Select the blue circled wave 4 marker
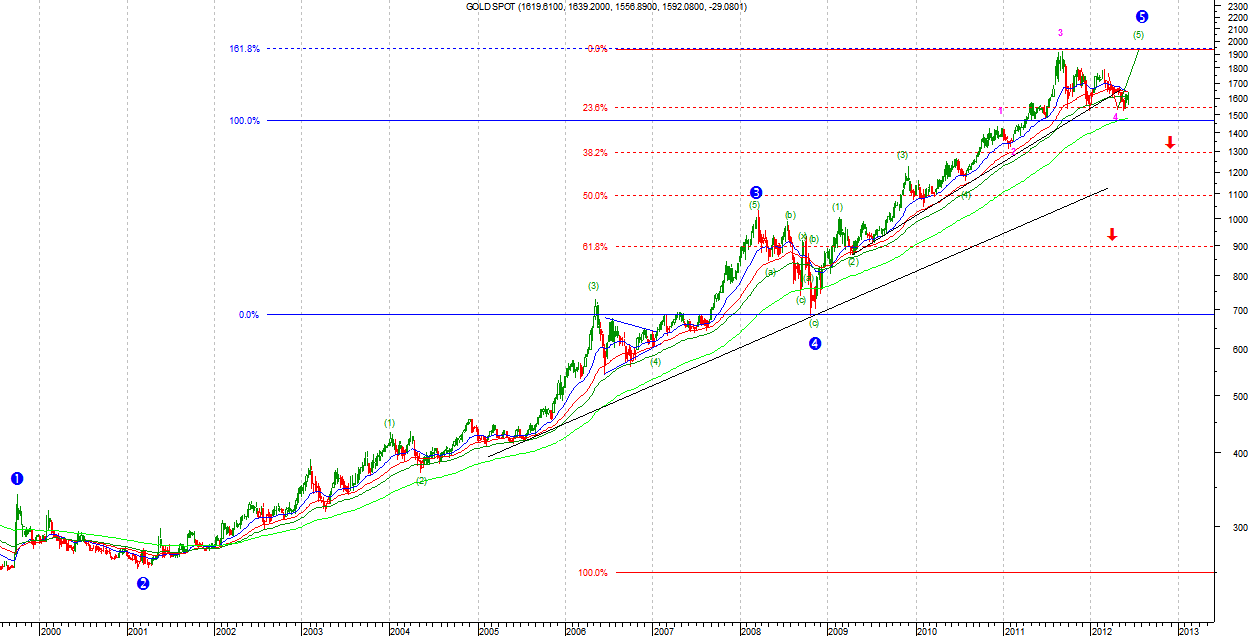1250x636 pixels. 815,344
